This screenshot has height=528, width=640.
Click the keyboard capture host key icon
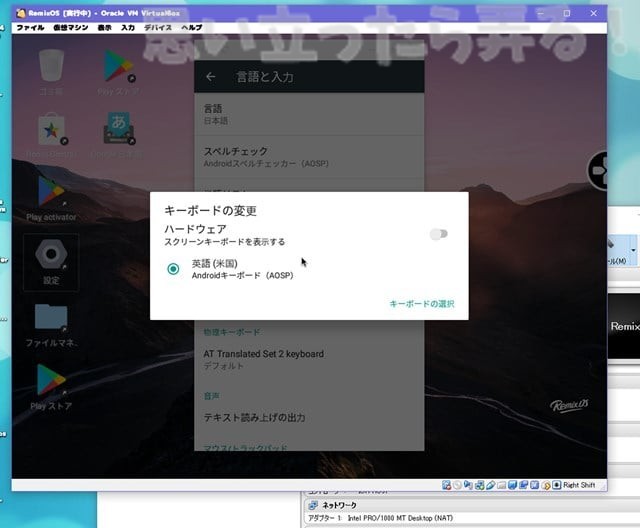[557, 485]
